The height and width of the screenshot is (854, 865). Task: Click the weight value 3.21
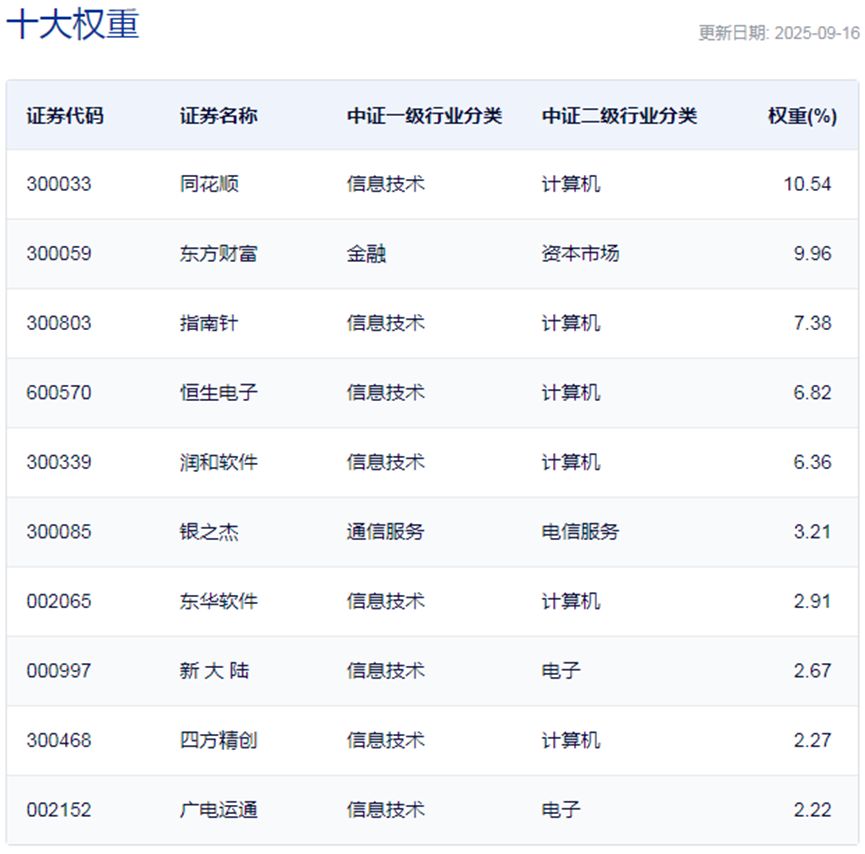coord(812,531)
